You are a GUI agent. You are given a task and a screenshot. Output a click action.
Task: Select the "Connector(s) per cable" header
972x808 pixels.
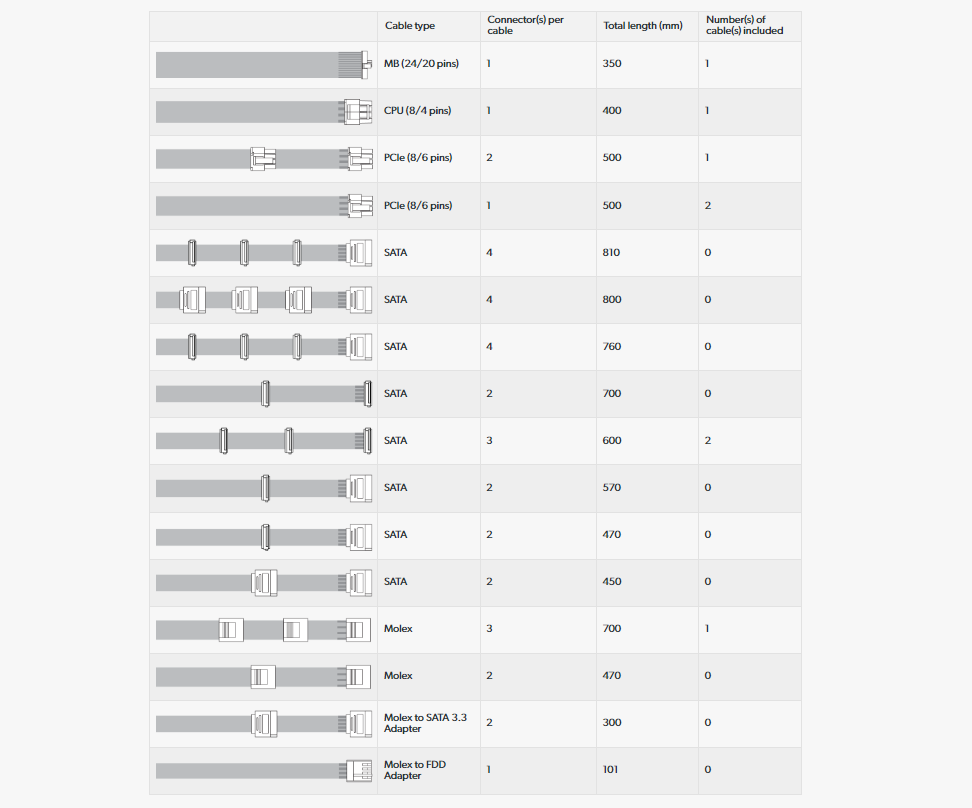click(x=525, y=25)
